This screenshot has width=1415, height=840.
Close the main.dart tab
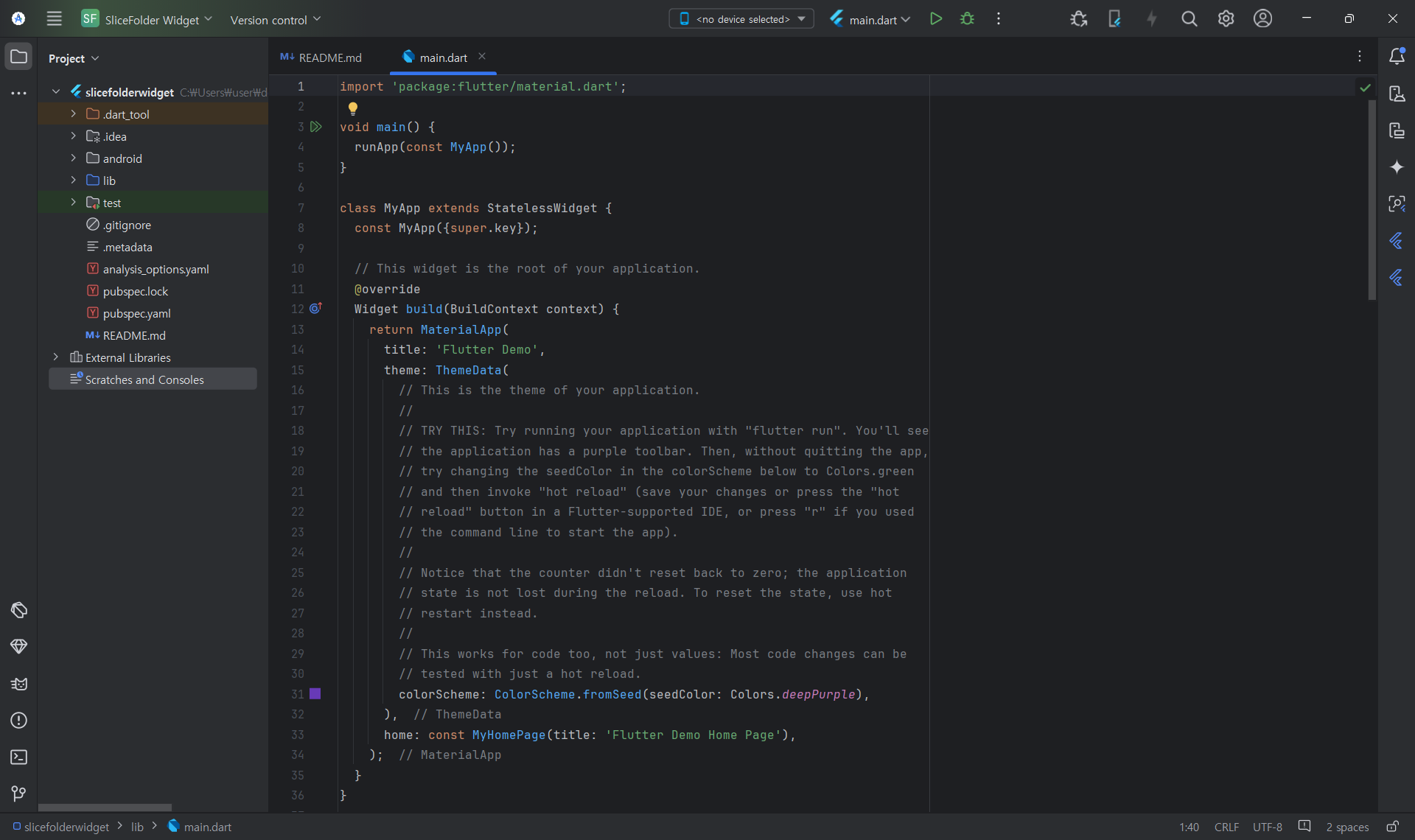click(482, 56)
